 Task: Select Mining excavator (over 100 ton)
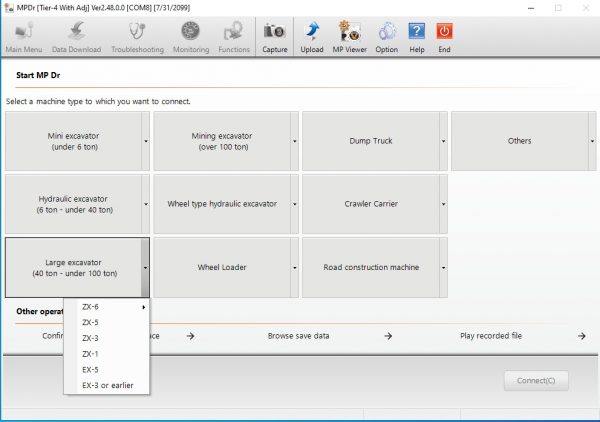tap(222, 141)
